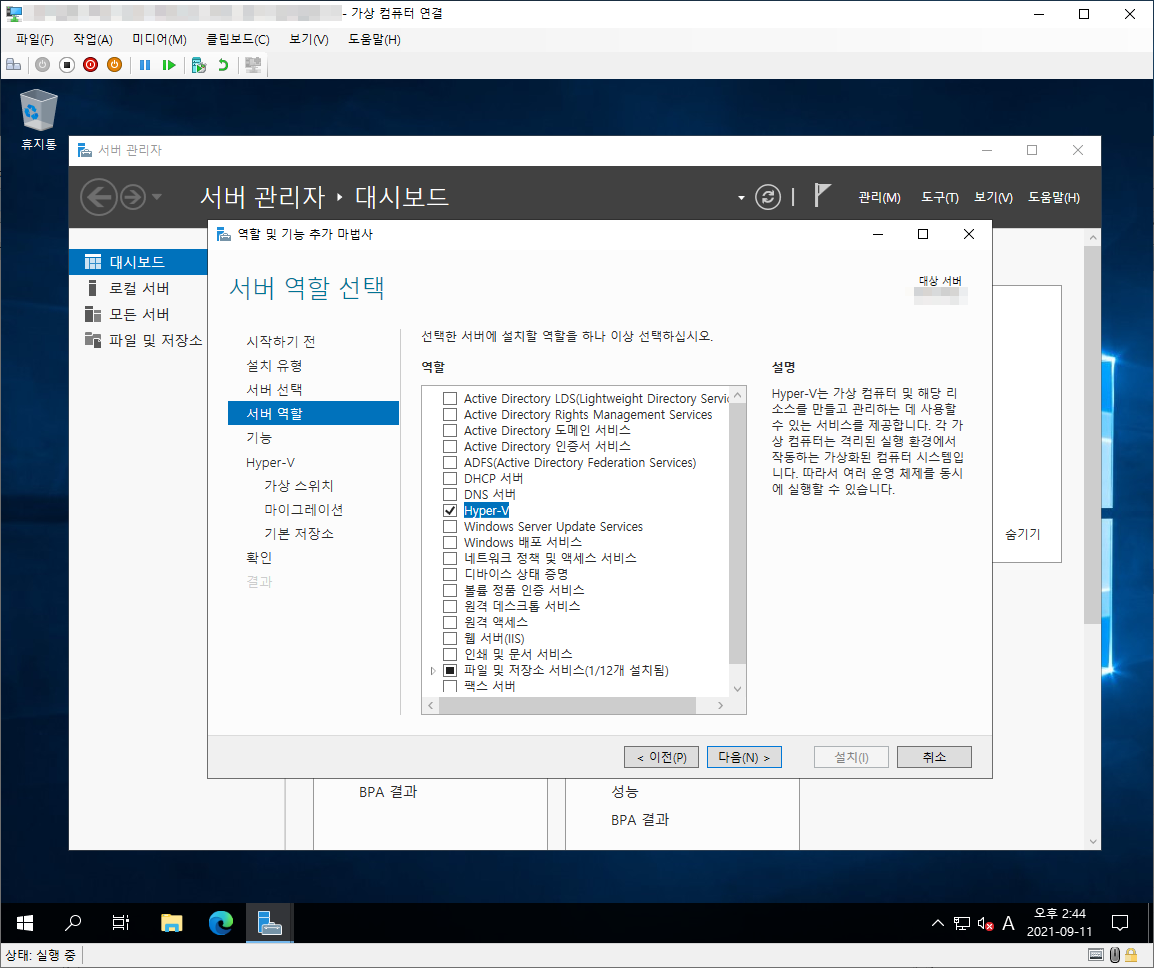This screenshot has height=968, width=1154.
Task: Click the roles list horizontal scrollbar thumb
Action: click(x=567, y=705)
